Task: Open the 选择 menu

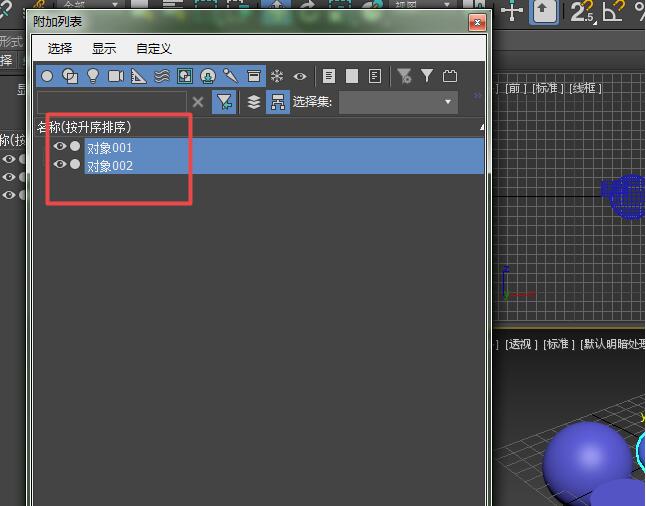Action: pos(60,49)
